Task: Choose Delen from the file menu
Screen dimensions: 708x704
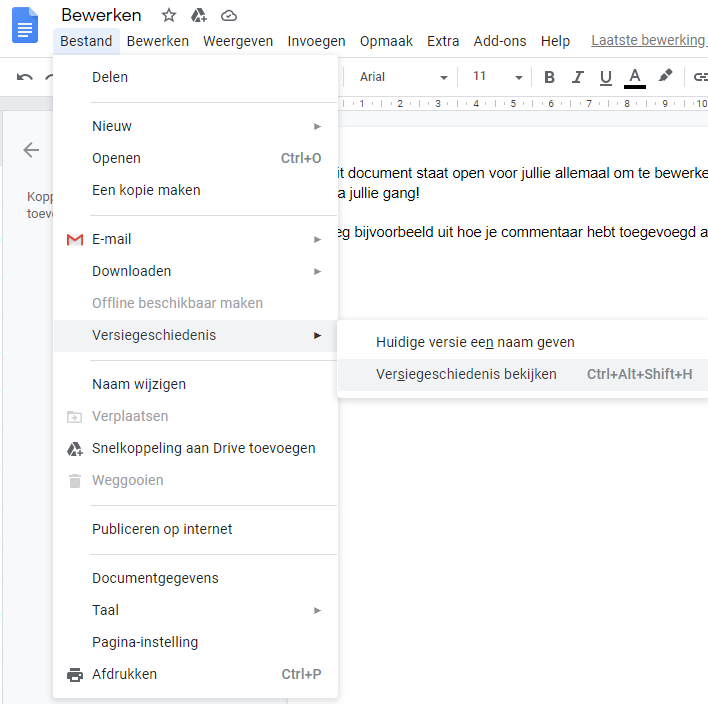Action: [x=196, y=77]
